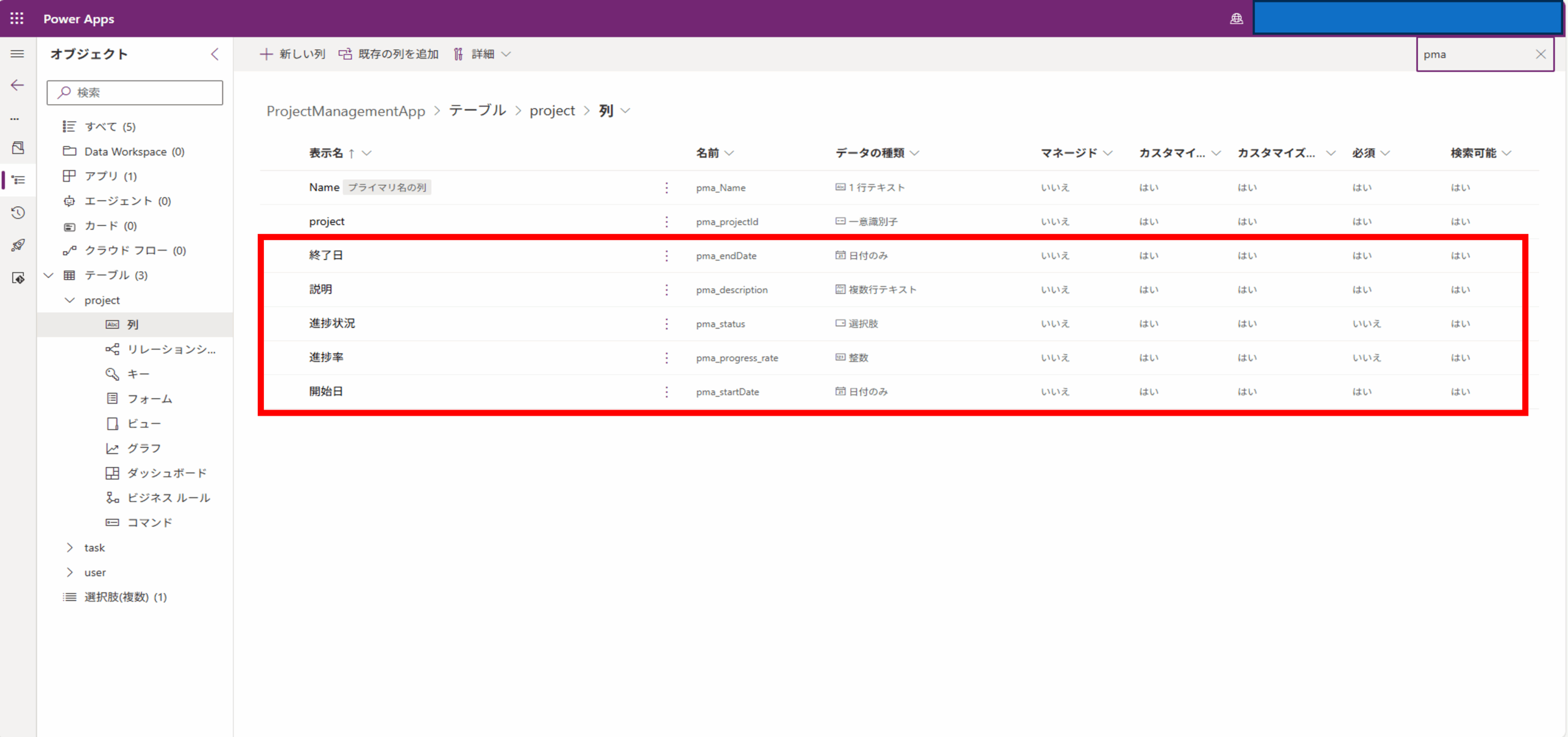Click the ellipsis icon in the left rail

[x=16, y=118]
